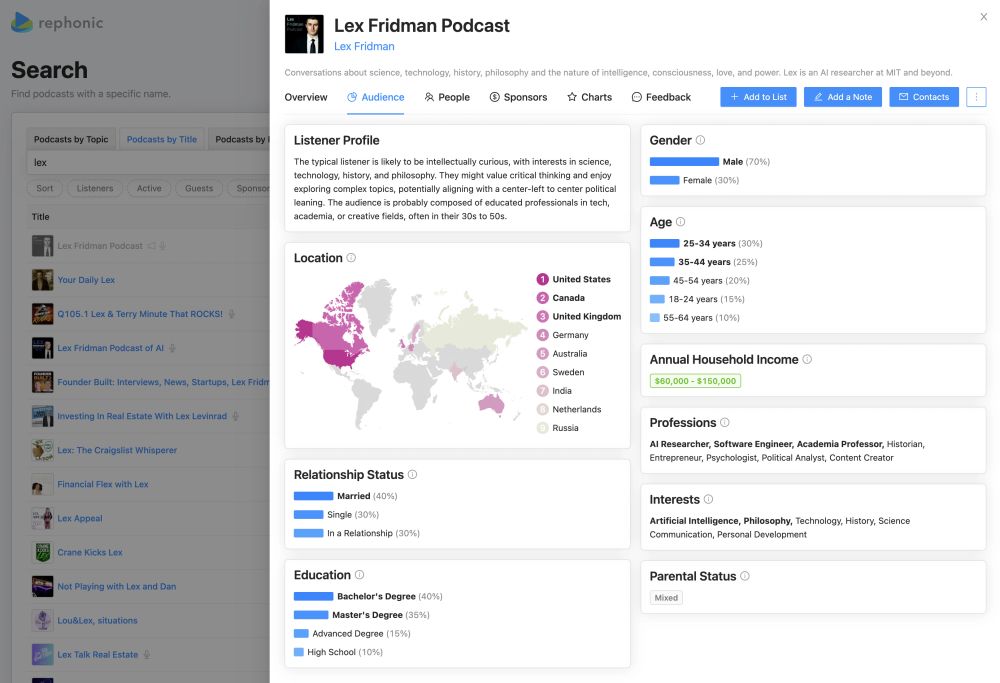Click the Mixed parental status tag
The image size is (1000, 683).
pyautogui.click(x=666, y=598)
